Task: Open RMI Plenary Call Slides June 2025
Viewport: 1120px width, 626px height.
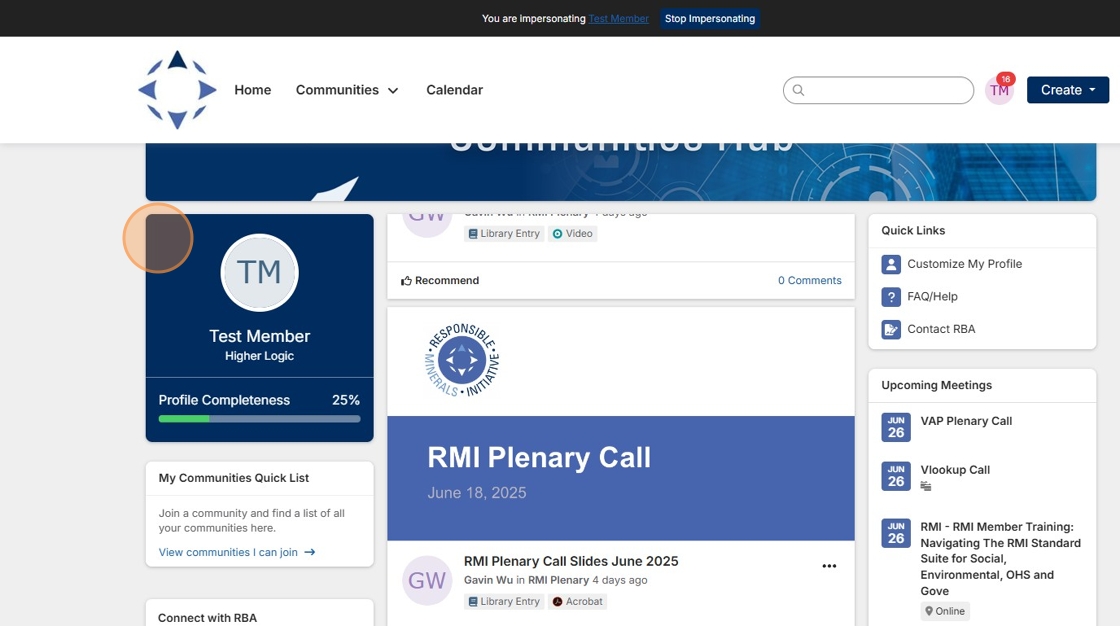Action: [571, 562]
